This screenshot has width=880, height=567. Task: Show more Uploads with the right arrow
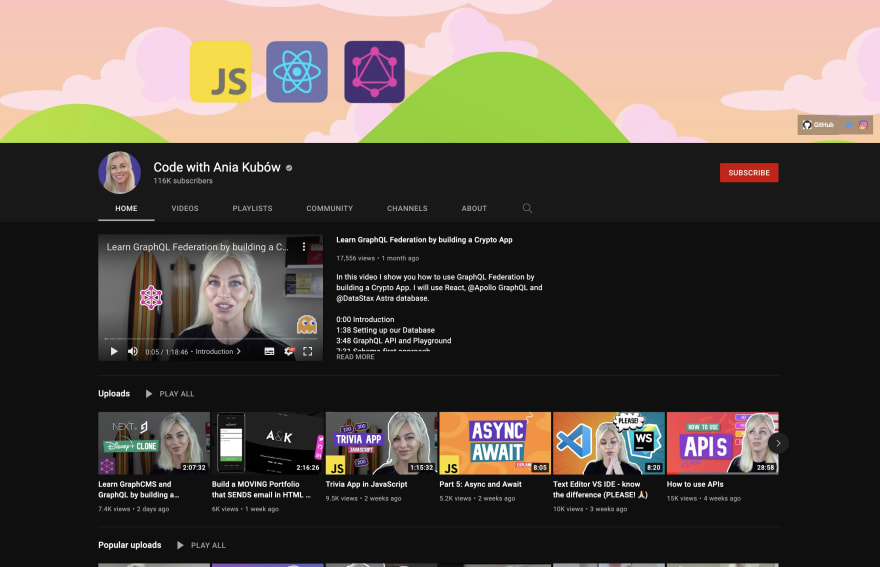click(778, 443)
